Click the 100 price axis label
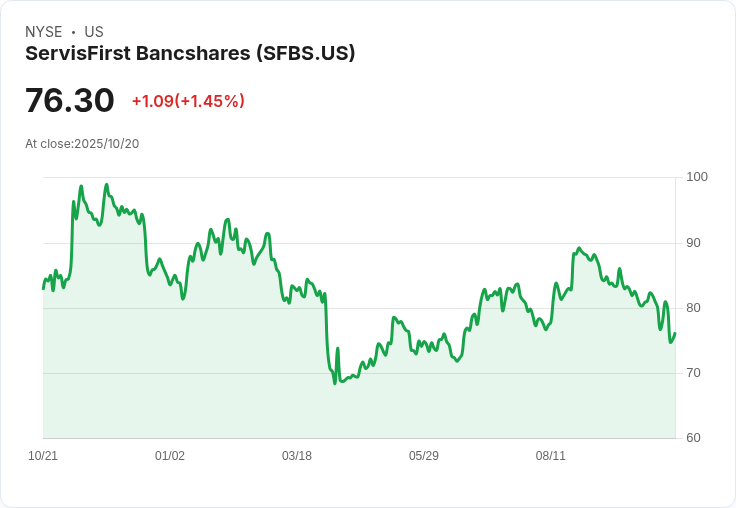The height and width of the screenshot is (508, 736). tap(697, 177)
